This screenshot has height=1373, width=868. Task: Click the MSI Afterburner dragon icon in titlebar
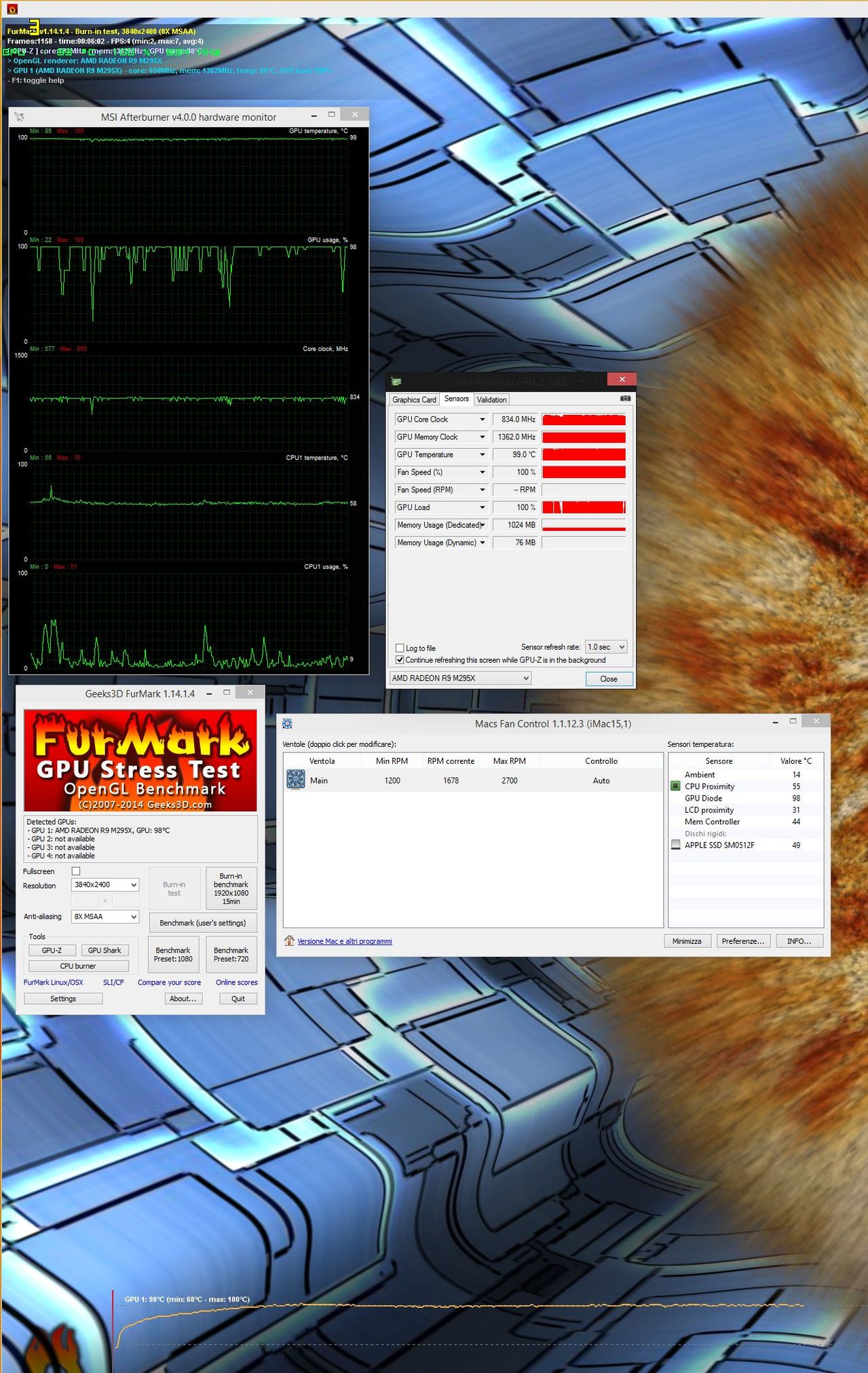pyautogui.click(x=19, y=117)
